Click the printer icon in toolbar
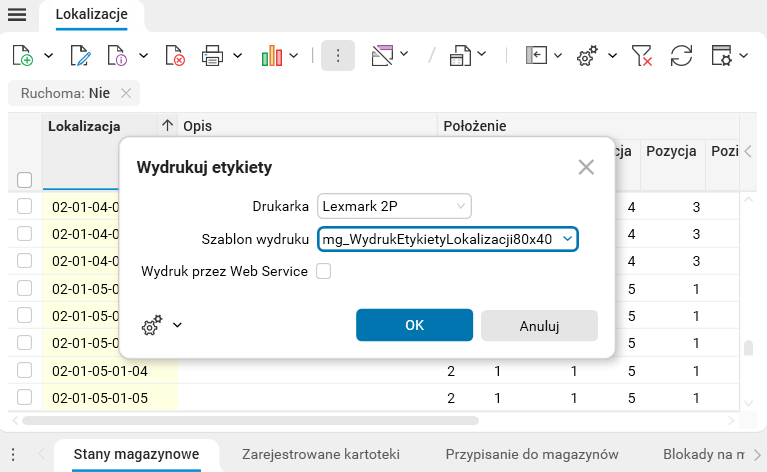The height and width of the screenshot is (472, 767). (212, 55)
